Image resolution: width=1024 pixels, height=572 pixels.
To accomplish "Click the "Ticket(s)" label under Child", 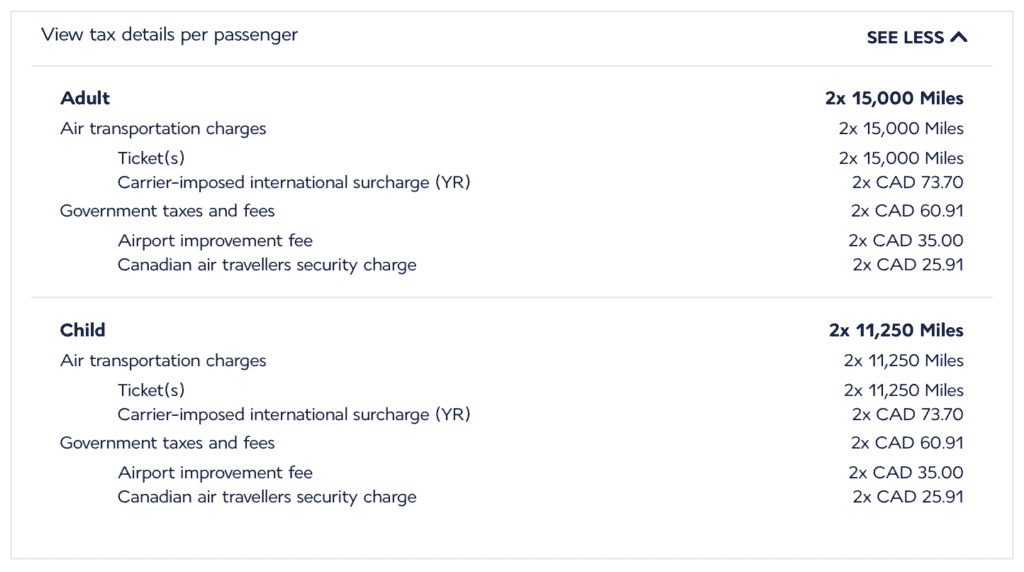I will pyautogui.click(x=151, y=390).
